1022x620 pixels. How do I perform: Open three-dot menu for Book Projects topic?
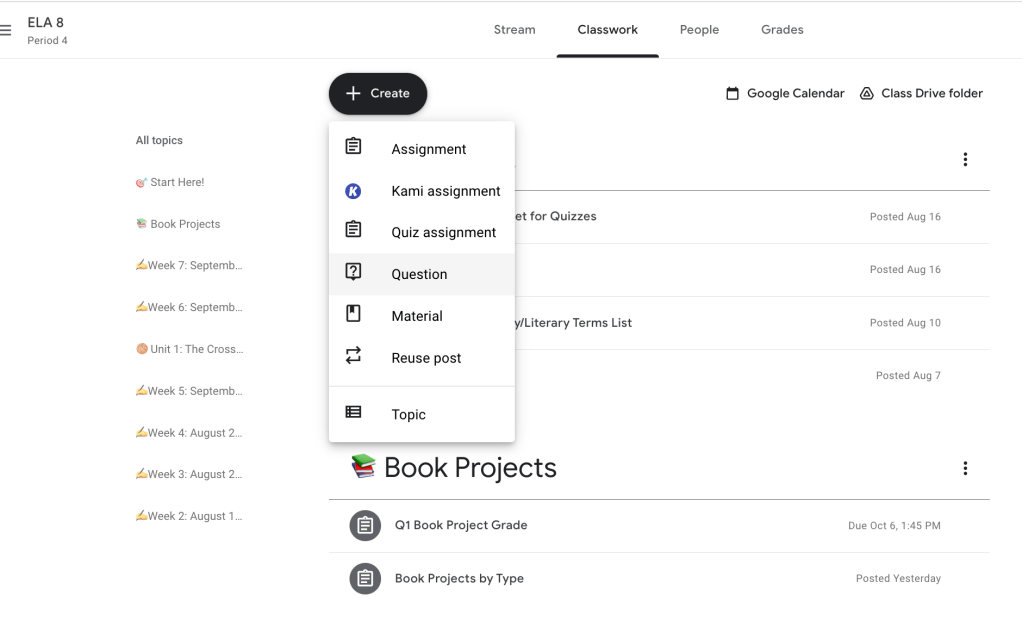pos(964,468)
